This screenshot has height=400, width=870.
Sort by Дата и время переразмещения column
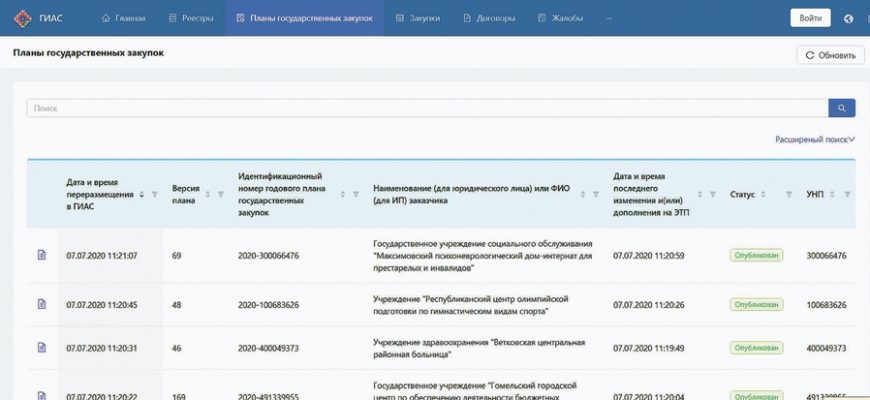[x=142, y=194]
